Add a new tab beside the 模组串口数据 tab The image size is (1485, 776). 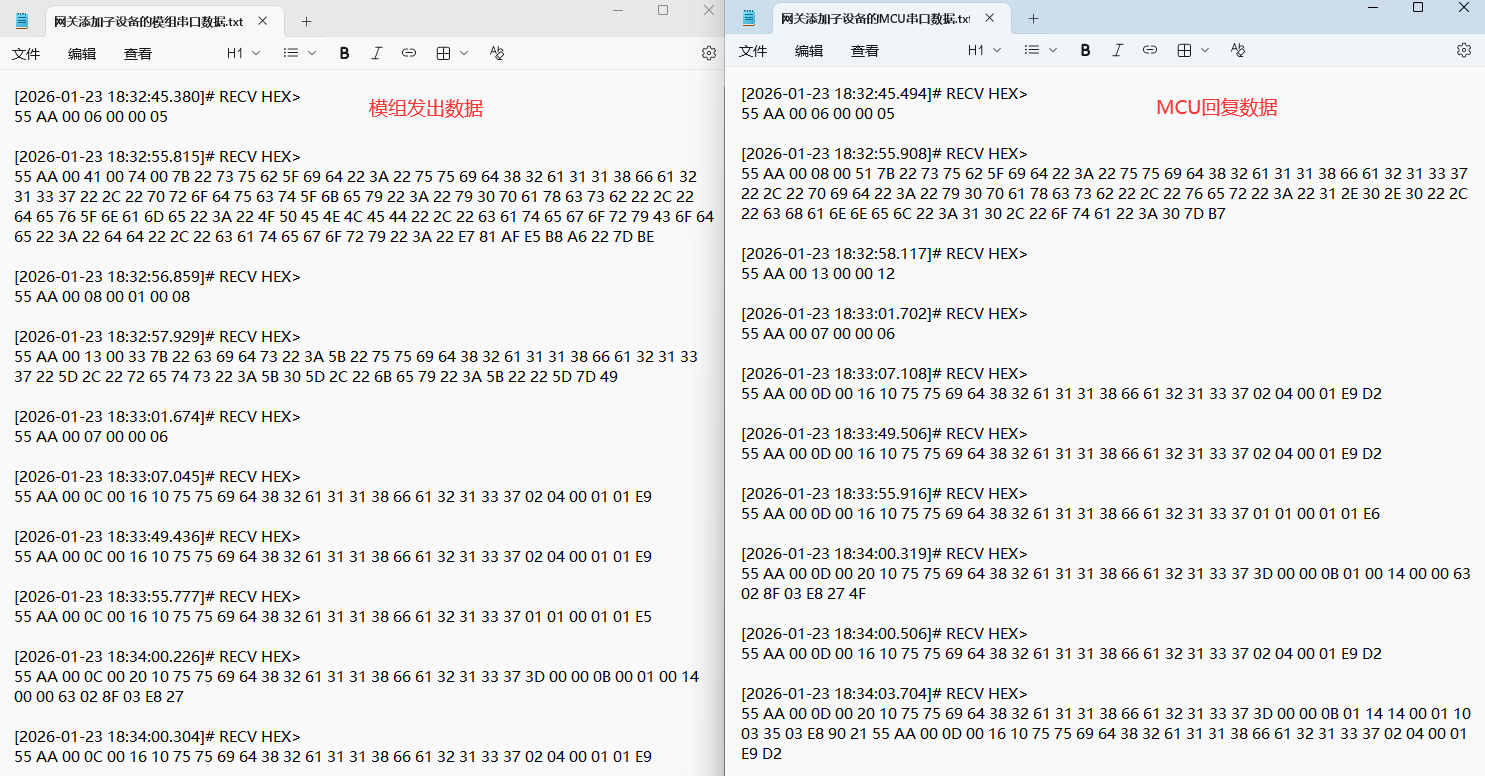click(x=307, y=21)
